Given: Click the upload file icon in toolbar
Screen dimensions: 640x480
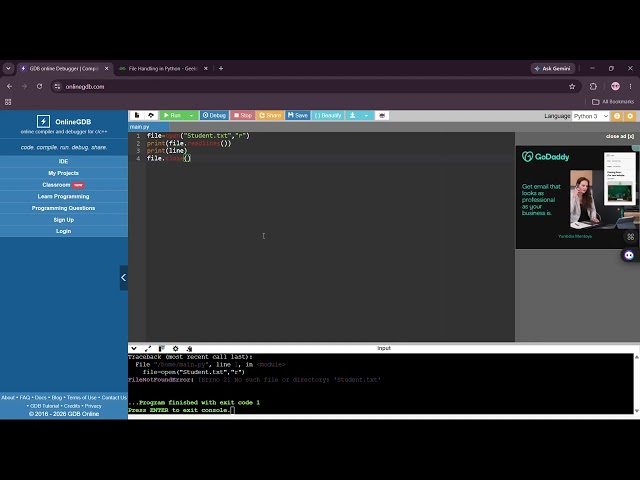Looking at the screenshot, I should 151,116.
